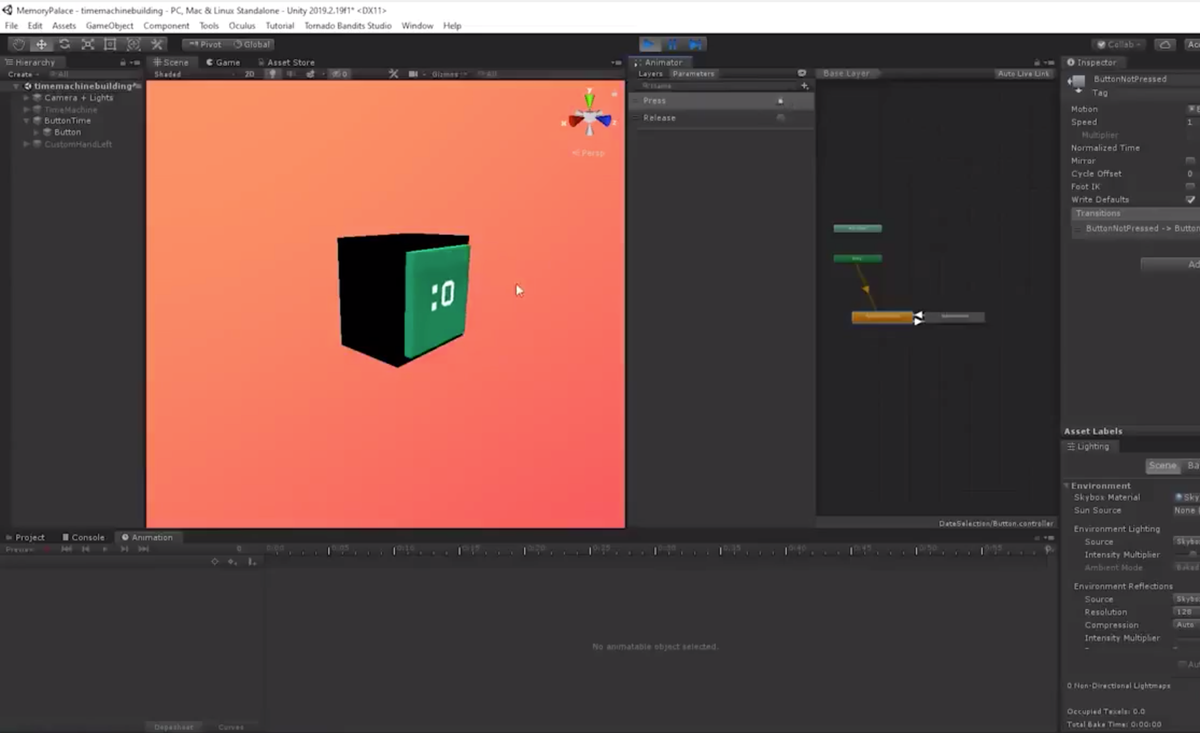
Task: Toggle the Write Defaults checkbox
Action: (1190, 199)
